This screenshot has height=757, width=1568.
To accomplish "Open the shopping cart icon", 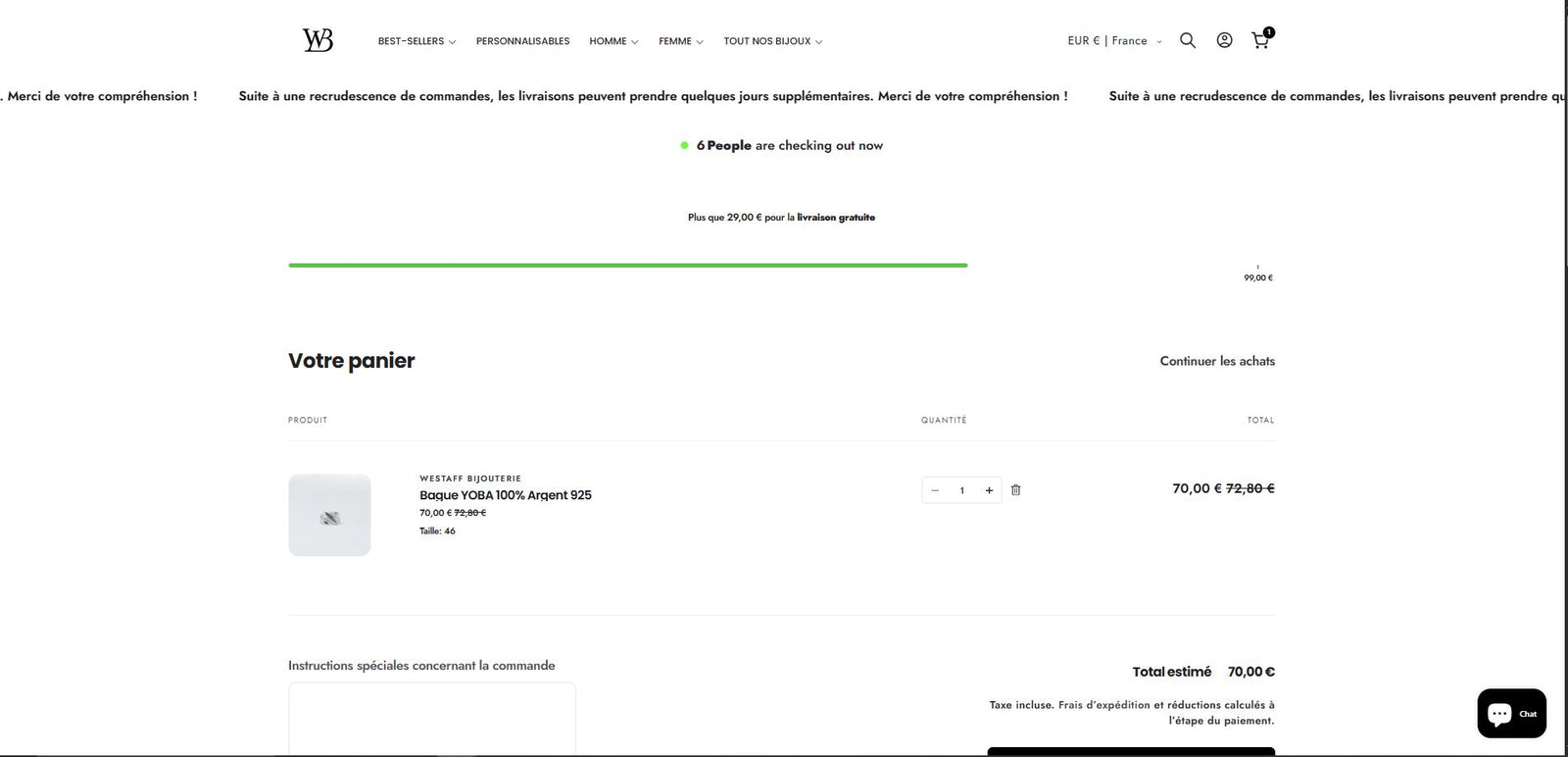I will click(1261, 39).
